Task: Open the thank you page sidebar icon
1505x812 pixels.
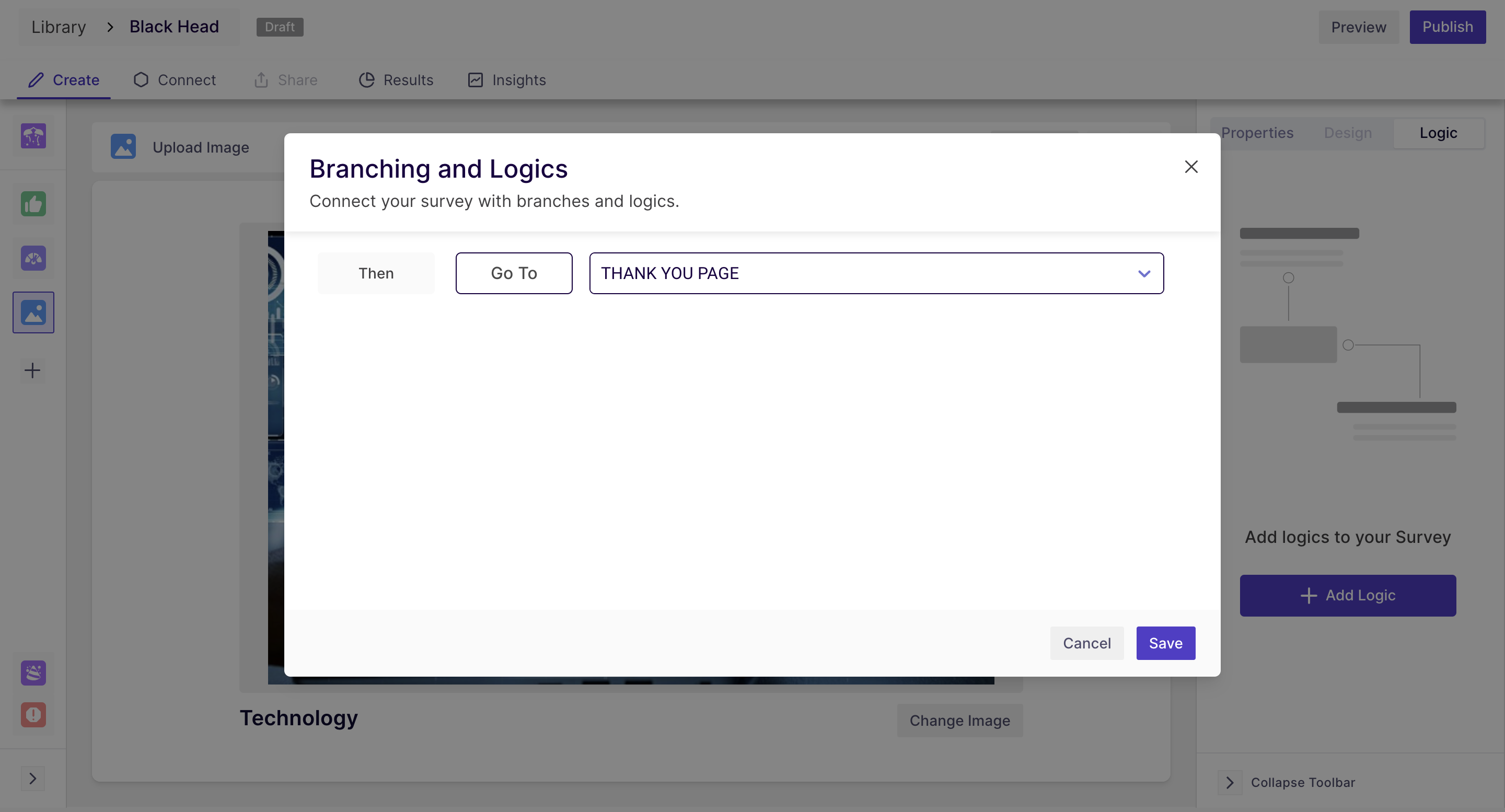Action: [33, 673]
